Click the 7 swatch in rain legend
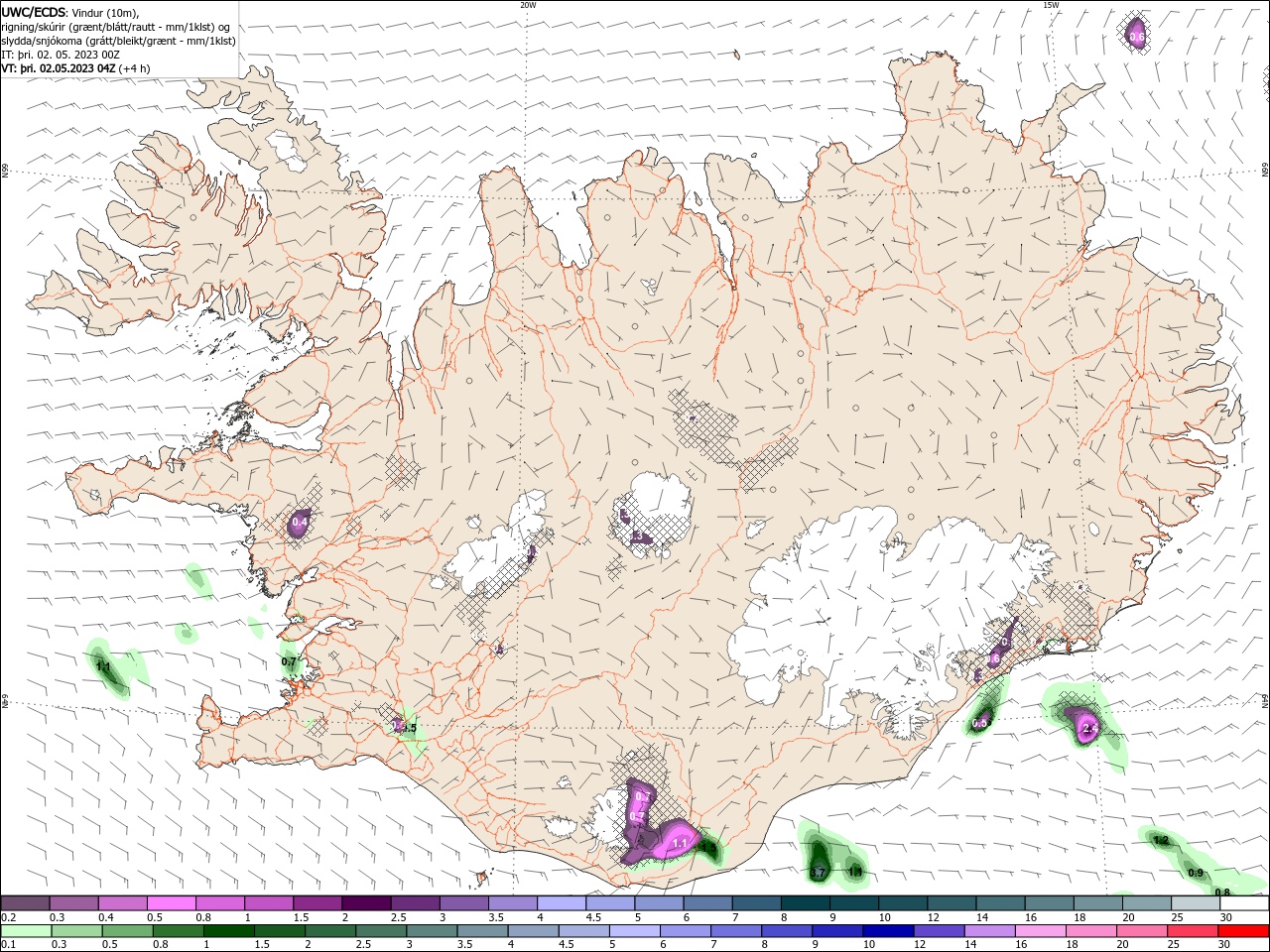1270x952 pixels. pyautogui.click(x=734, y=930)
